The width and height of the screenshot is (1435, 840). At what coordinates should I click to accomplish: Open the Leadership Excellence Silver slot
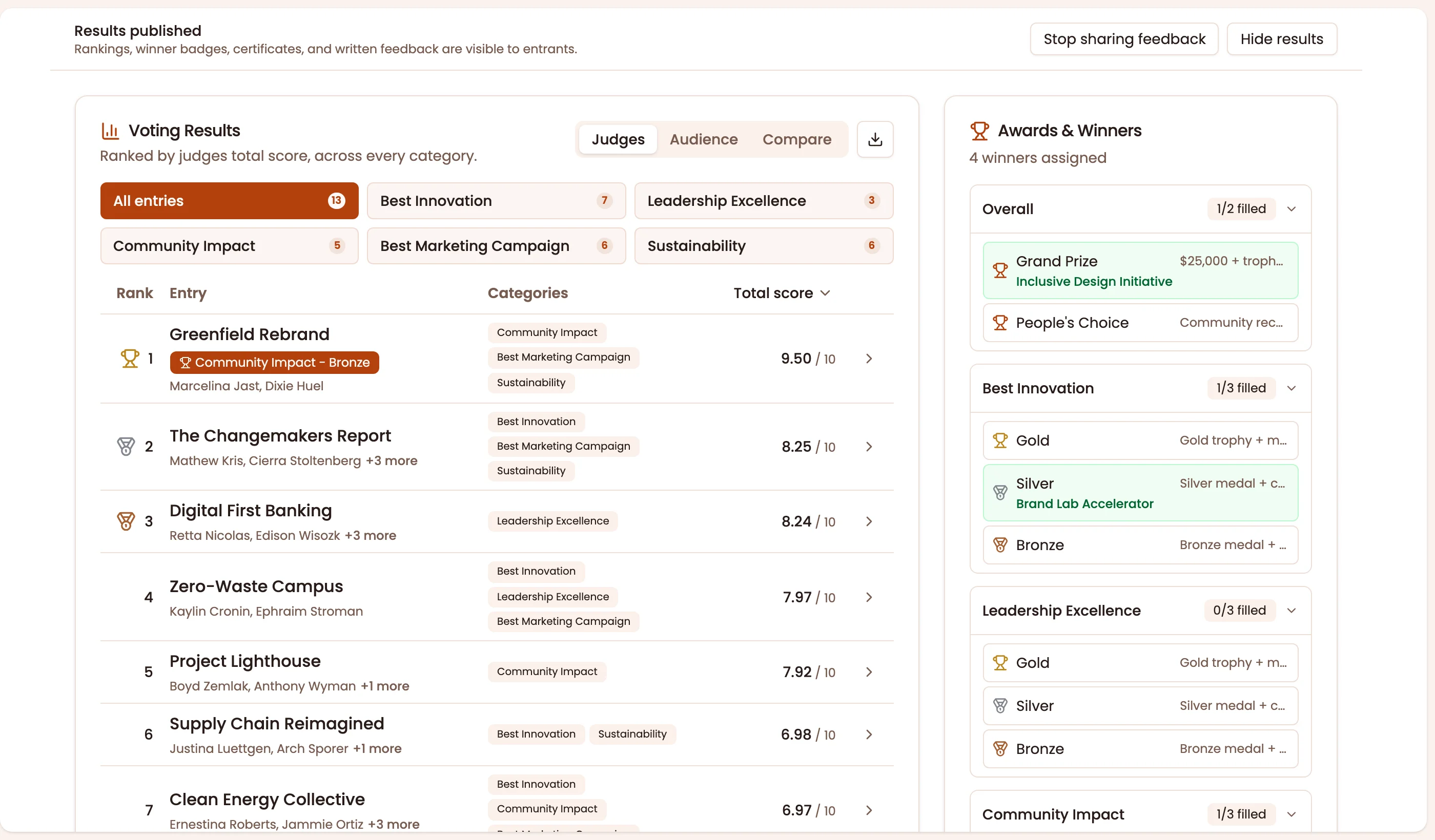tap(1140, 706)
